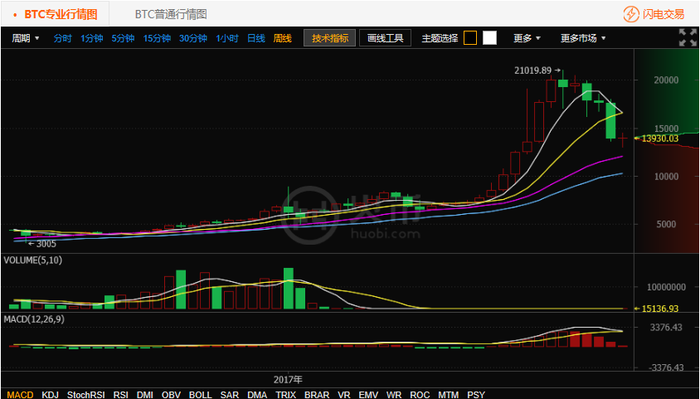Click 闪电交易 link
The image size is (700, 399).
[663, 14]
